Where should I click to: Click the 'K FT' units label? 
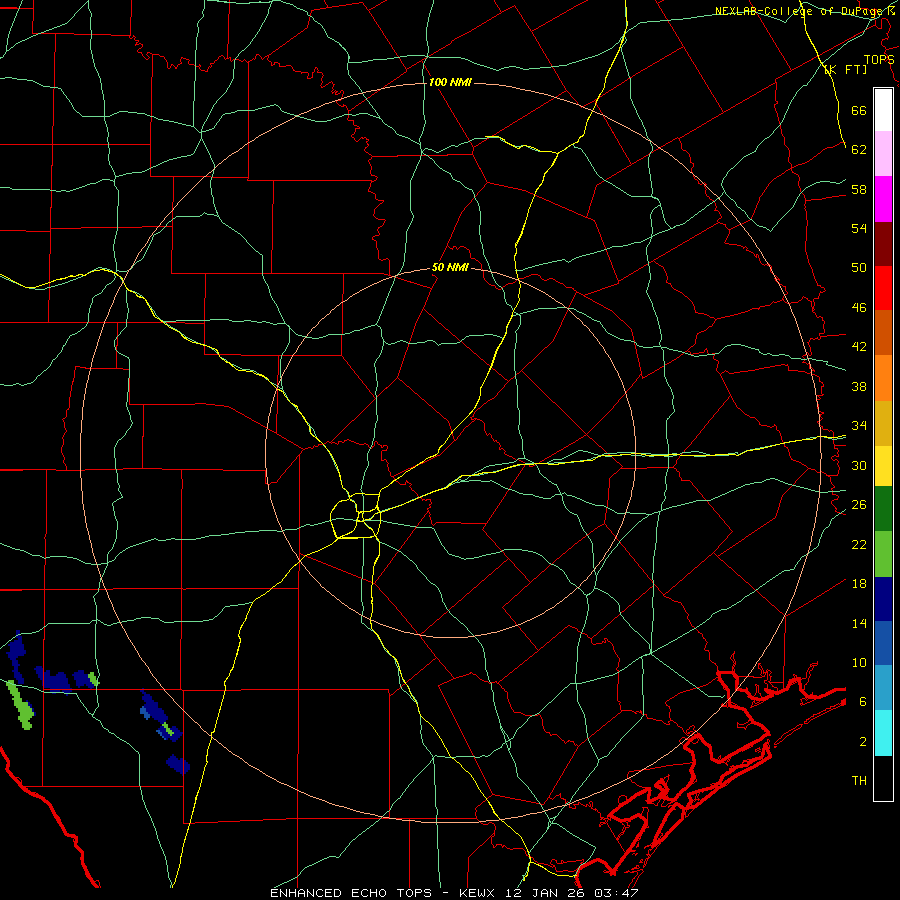point(845,69)
